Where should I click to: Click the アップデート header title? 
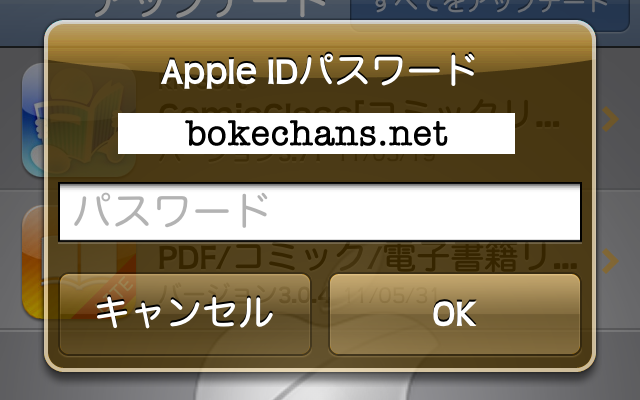(x=210, y=8)
